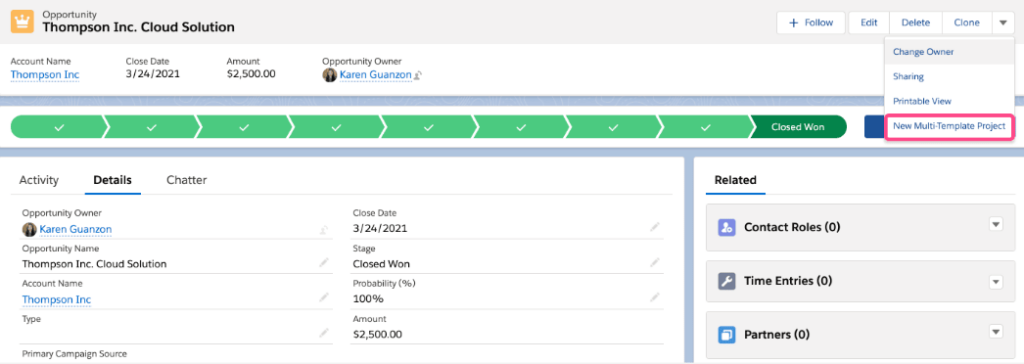Open Thompson Inc link in Details

(57, 299)
